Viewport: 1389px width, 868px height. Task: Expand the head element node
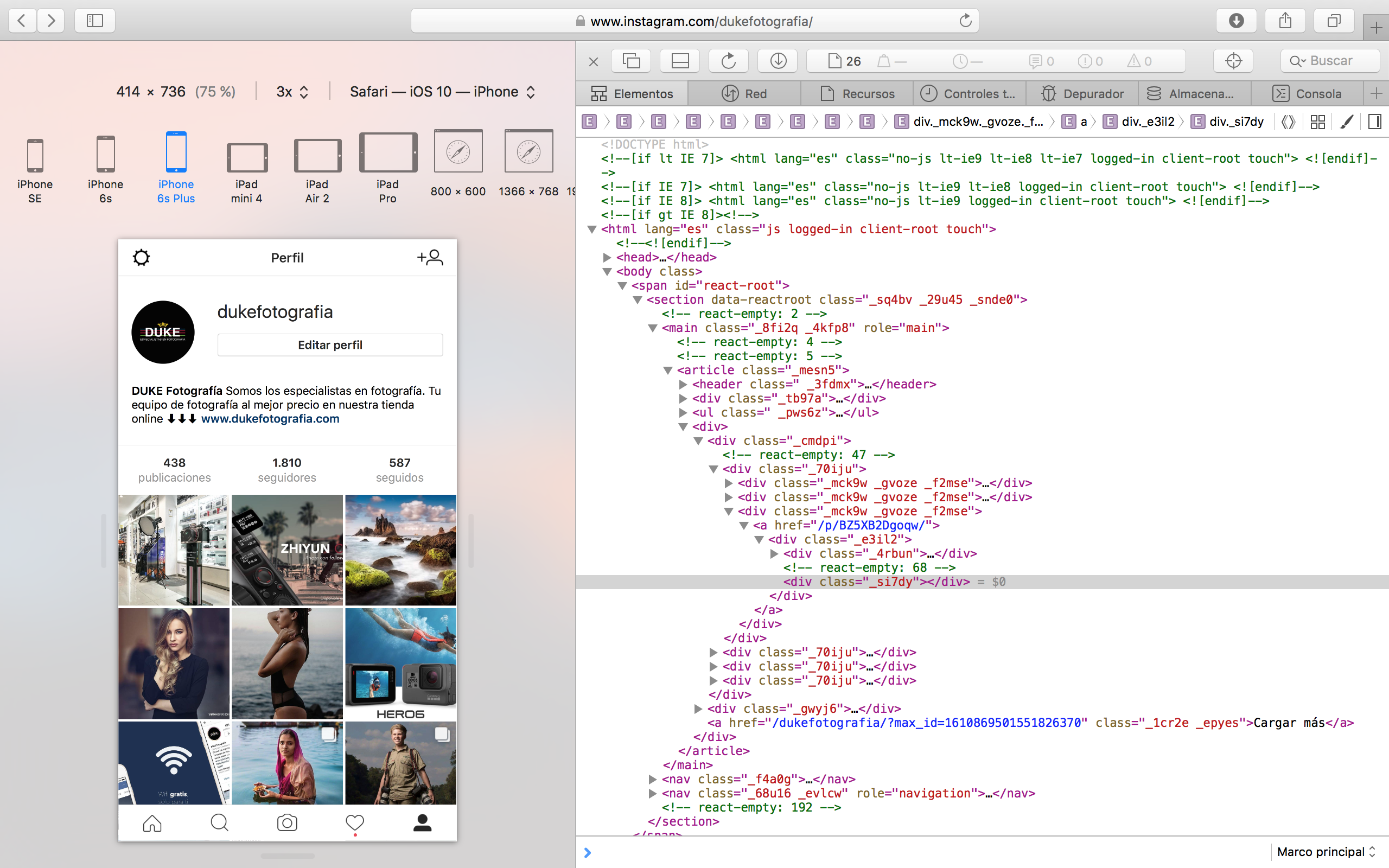(607, 258)
